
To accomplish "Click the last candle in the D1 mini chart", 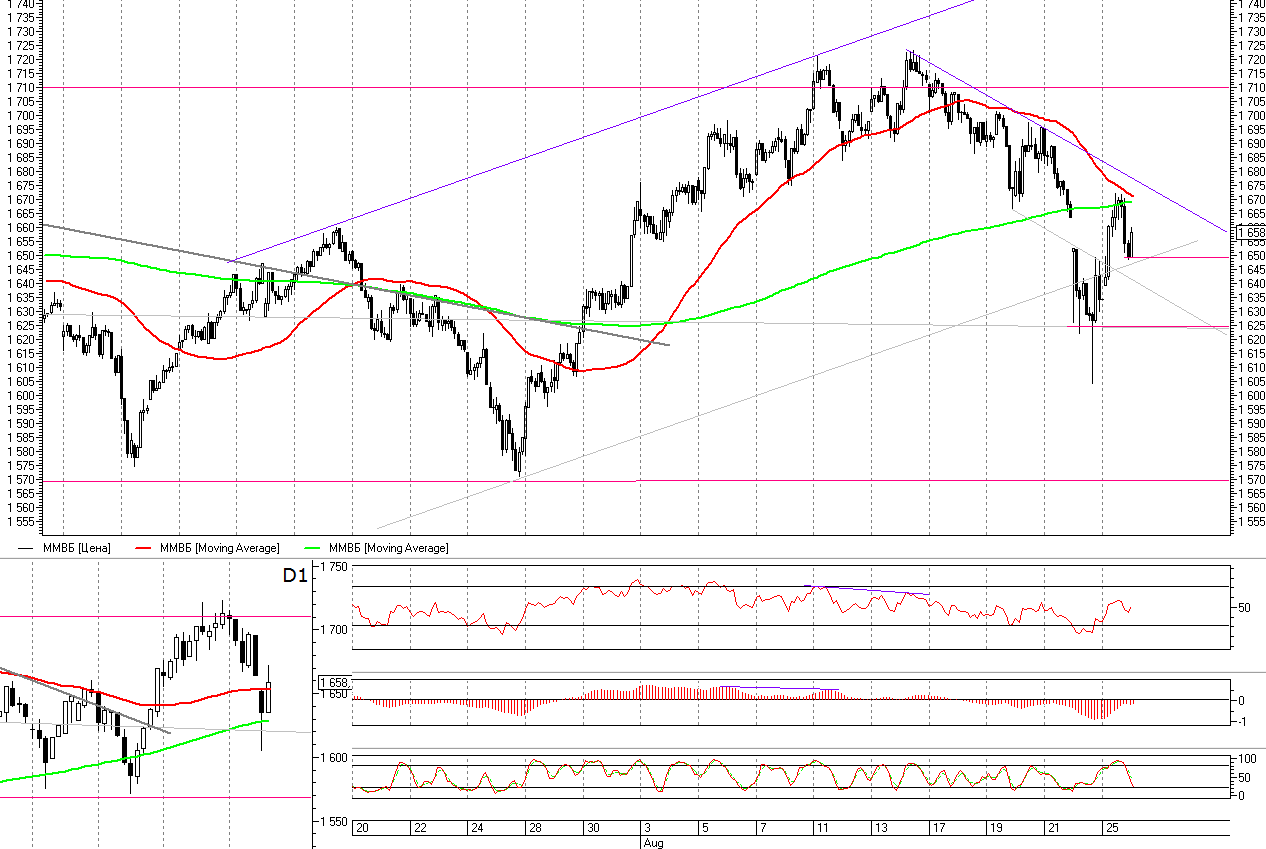I will tap(267, 696).
